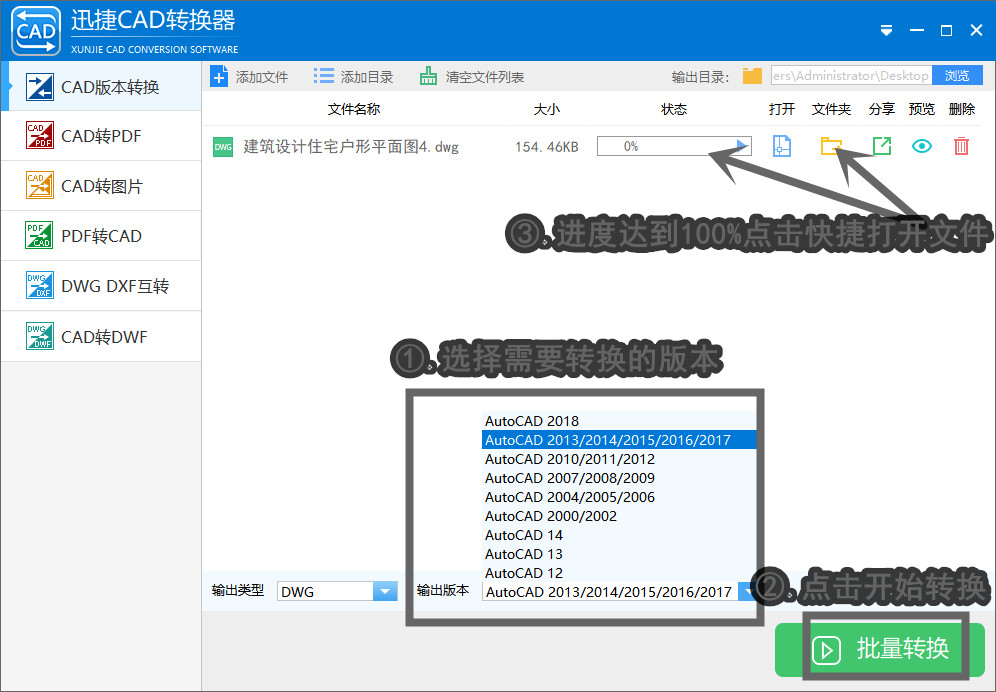
Task: Click the 大小 column header
Action: point(547,109)
